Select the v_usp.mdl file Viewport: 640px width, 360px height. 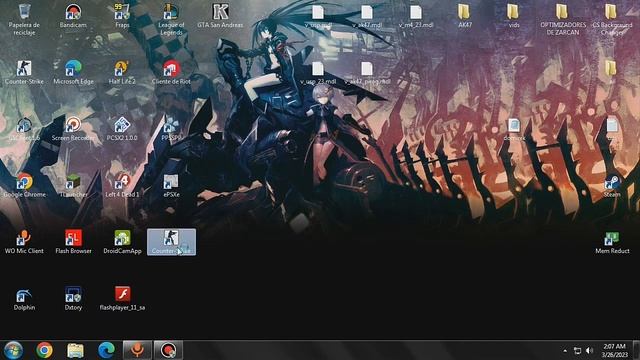(318, 16)
